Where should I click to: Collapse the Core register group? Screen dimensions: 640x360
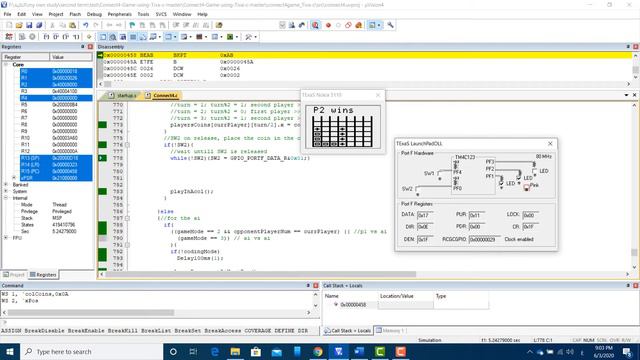pos(6,64)
